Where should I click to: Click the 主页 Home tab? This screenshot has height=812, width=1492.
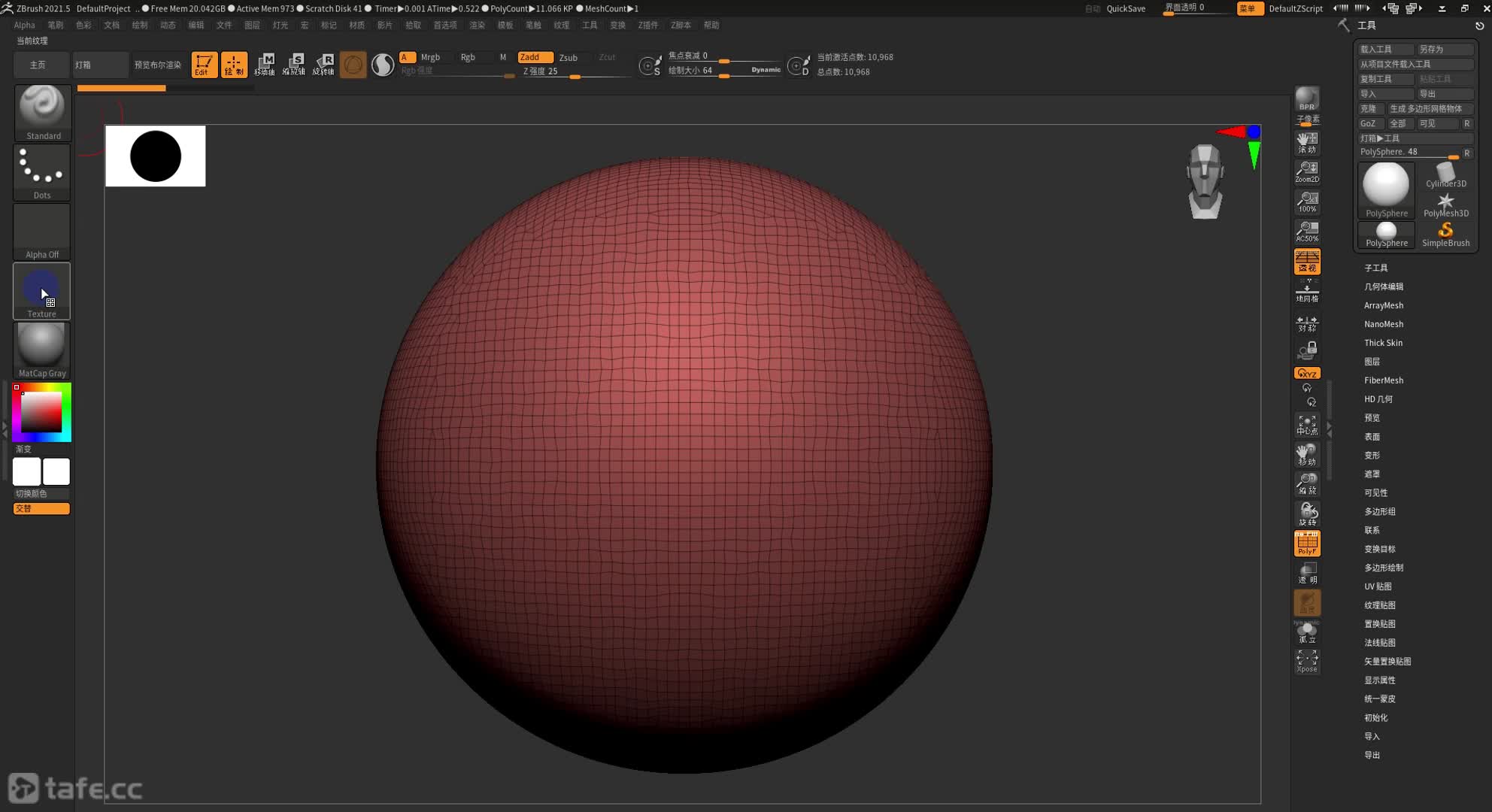click(x=37, y=64)
